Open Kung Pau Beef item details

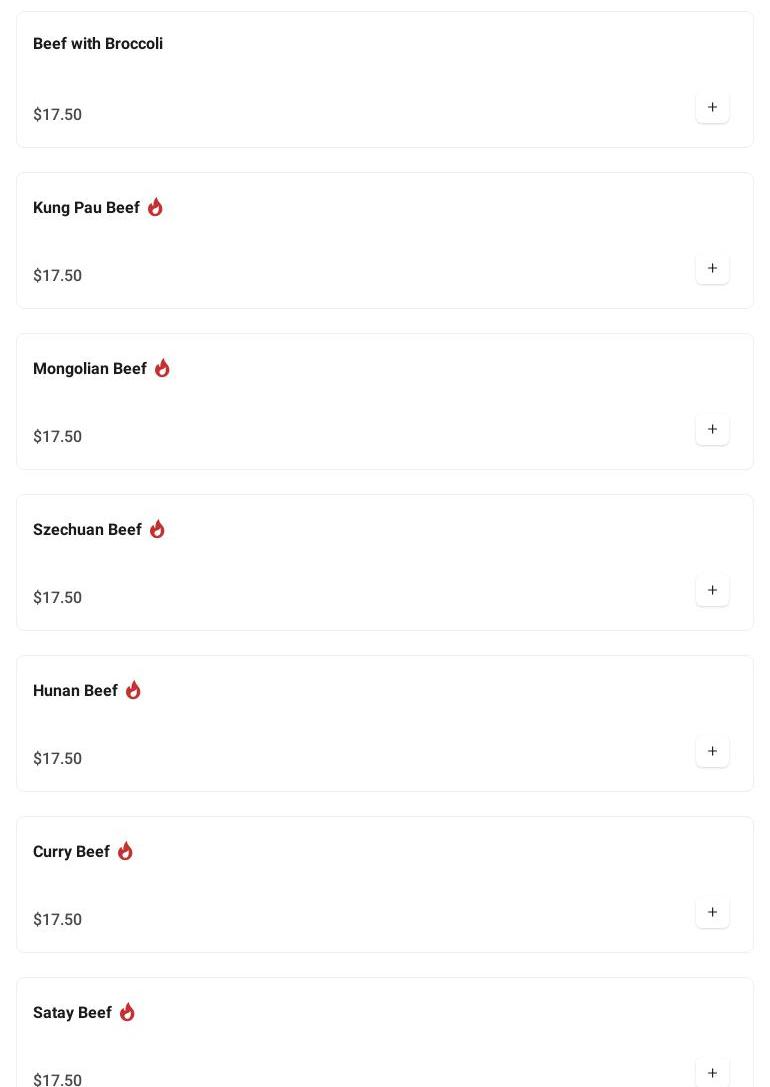click(86, 208)
